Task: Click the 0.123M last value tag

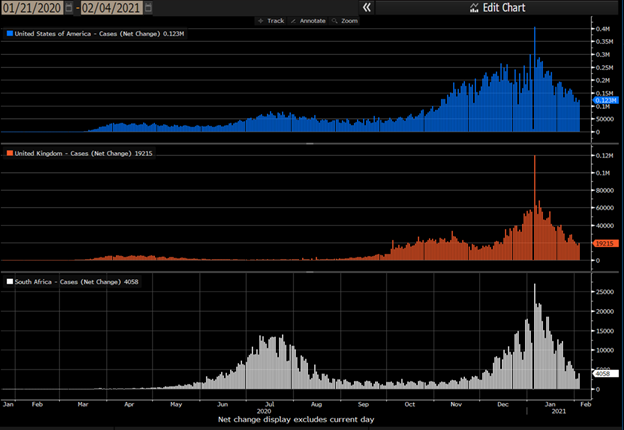Action: (x=606, y=100)
